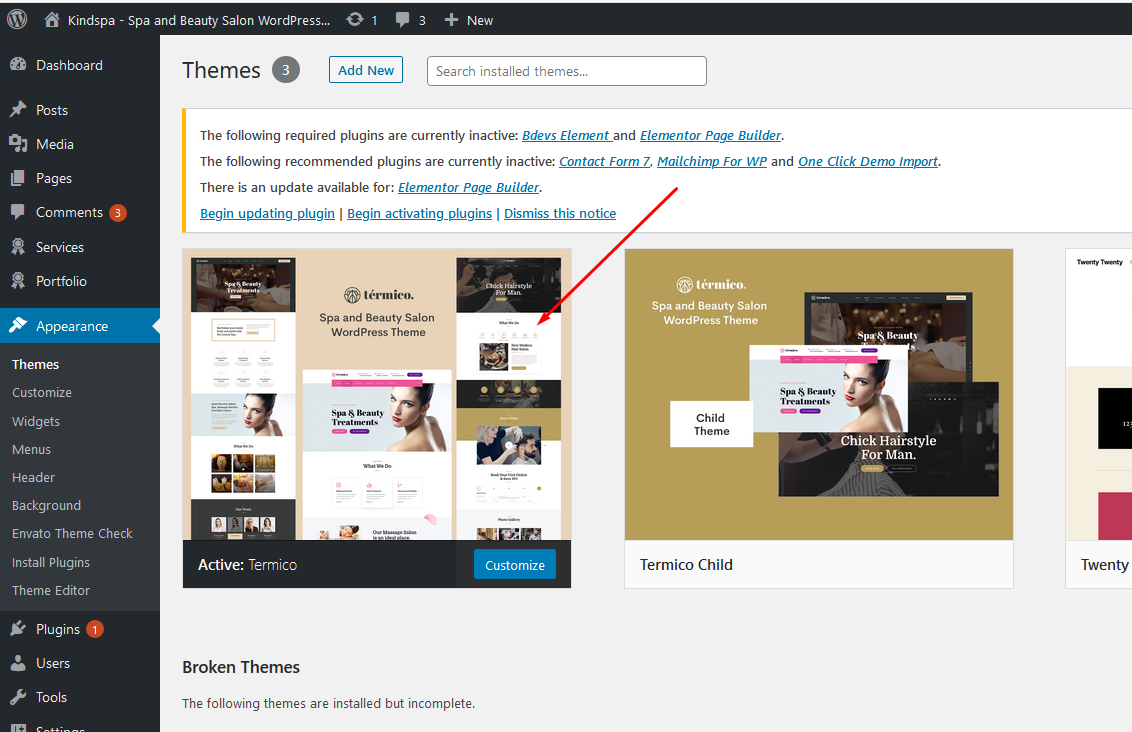
Task: Click the Plugins plug icon
Action: point(18,629)
